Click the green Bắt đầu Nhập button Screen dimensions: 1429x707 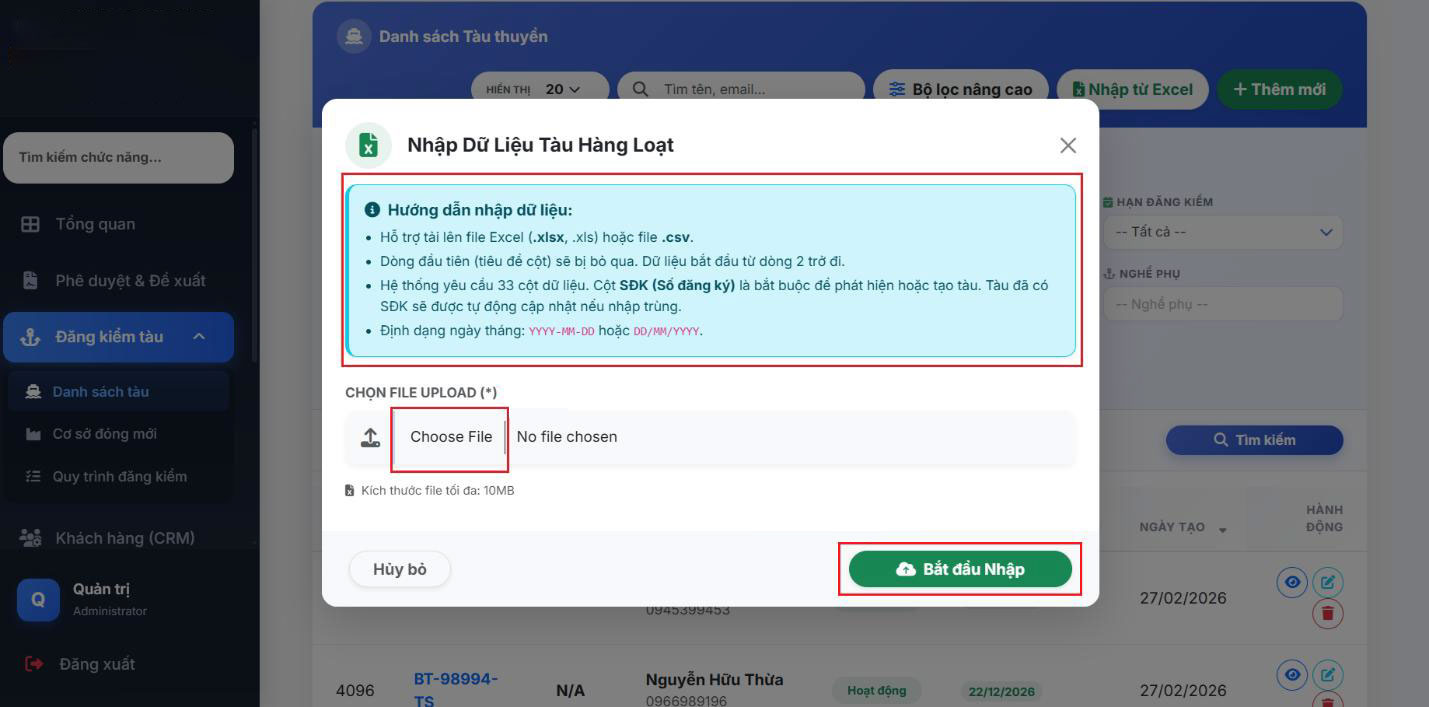click(960, 569)
